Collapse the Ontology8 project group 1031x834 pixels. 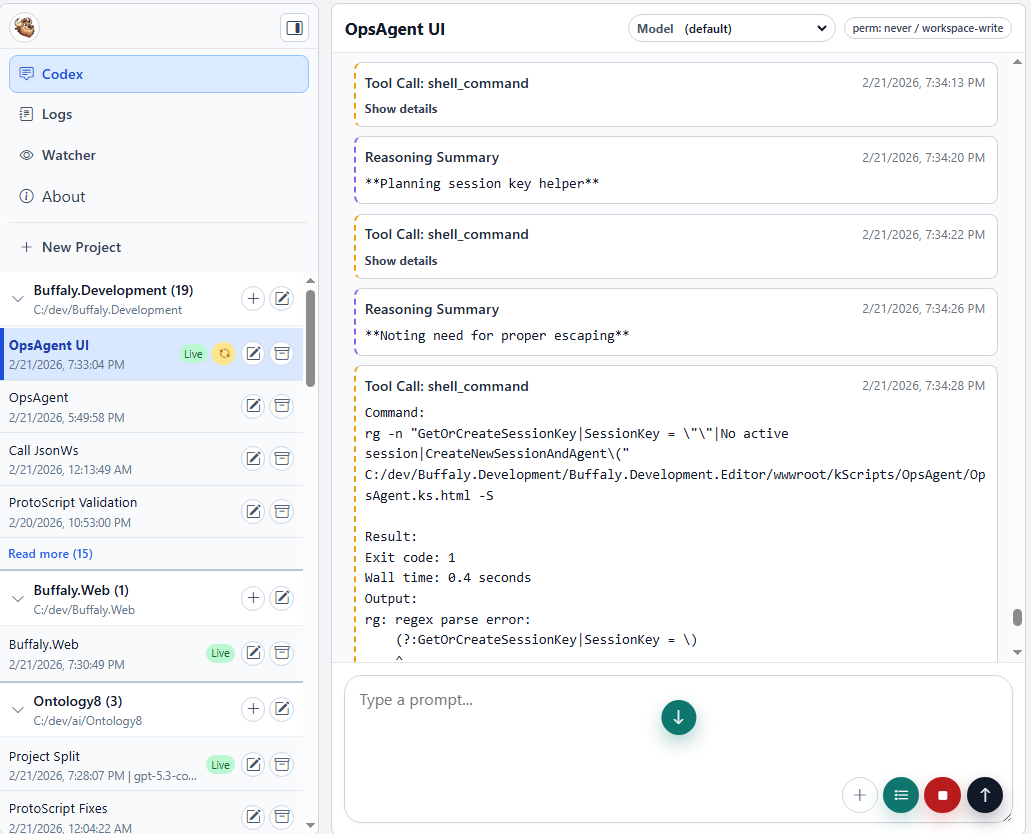pos(18,708)
